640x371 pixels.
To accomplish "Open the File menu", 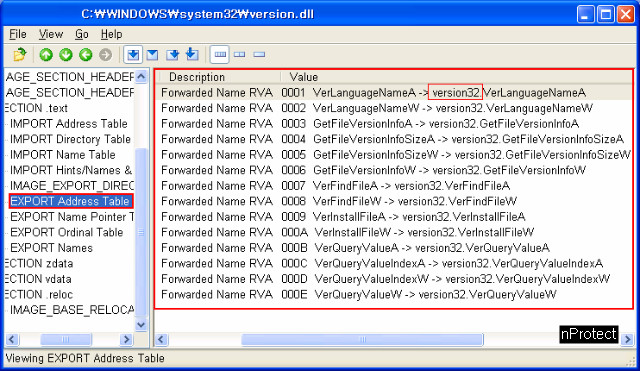I will pos(18,34).
